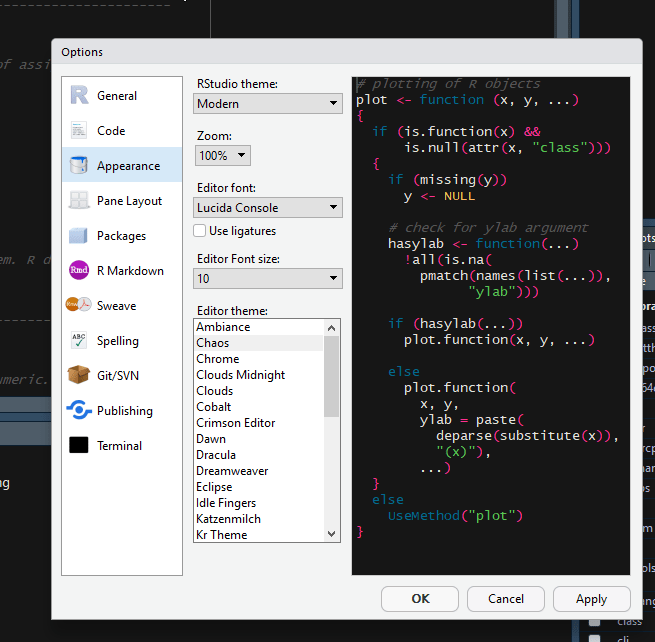Expand the RStudio theme dropdown
655x642 pixels.
[x=267, y=104]
